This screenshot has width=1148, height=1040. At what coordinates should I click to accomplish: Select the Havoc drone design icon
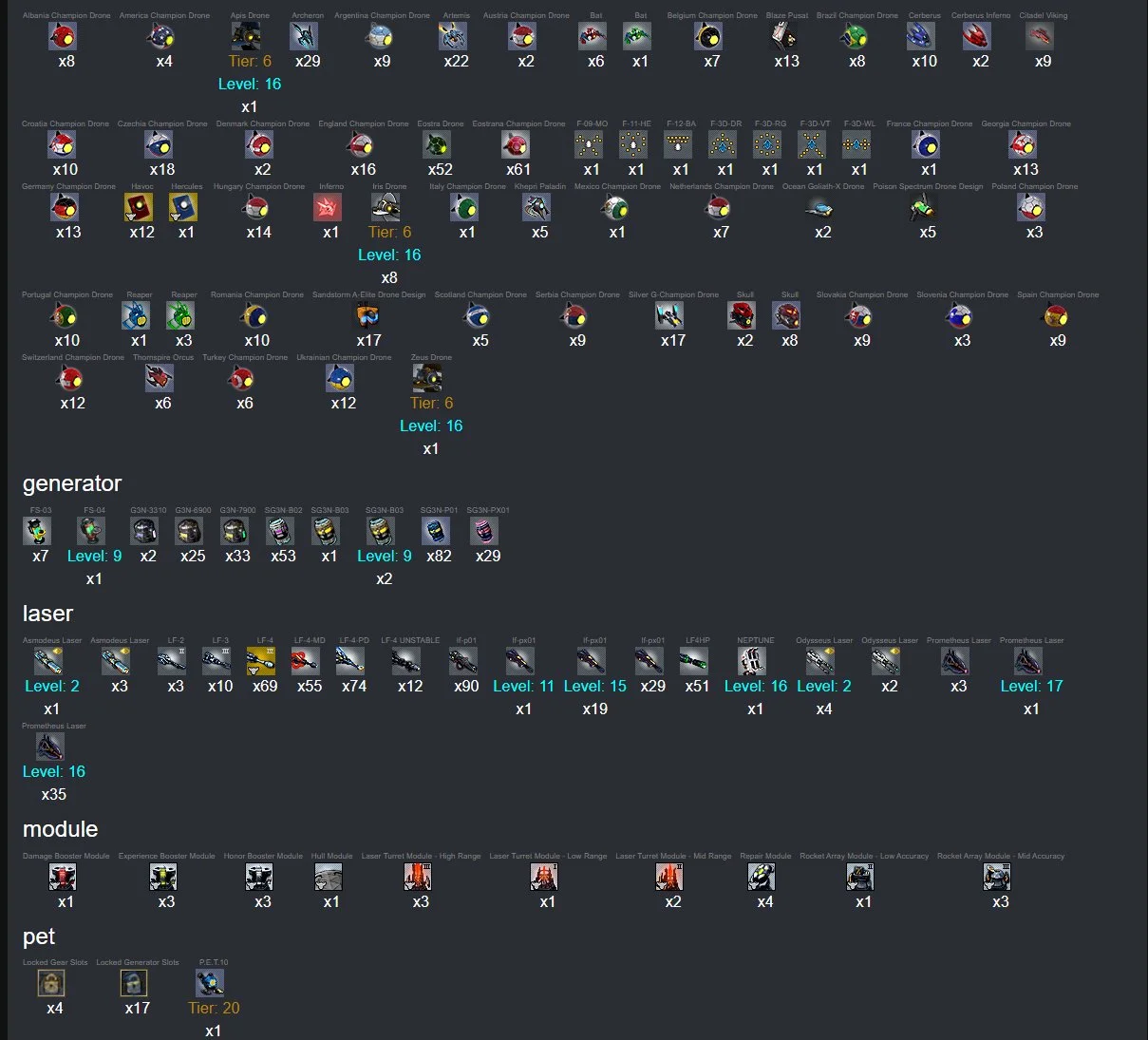[x=139, y=207]
